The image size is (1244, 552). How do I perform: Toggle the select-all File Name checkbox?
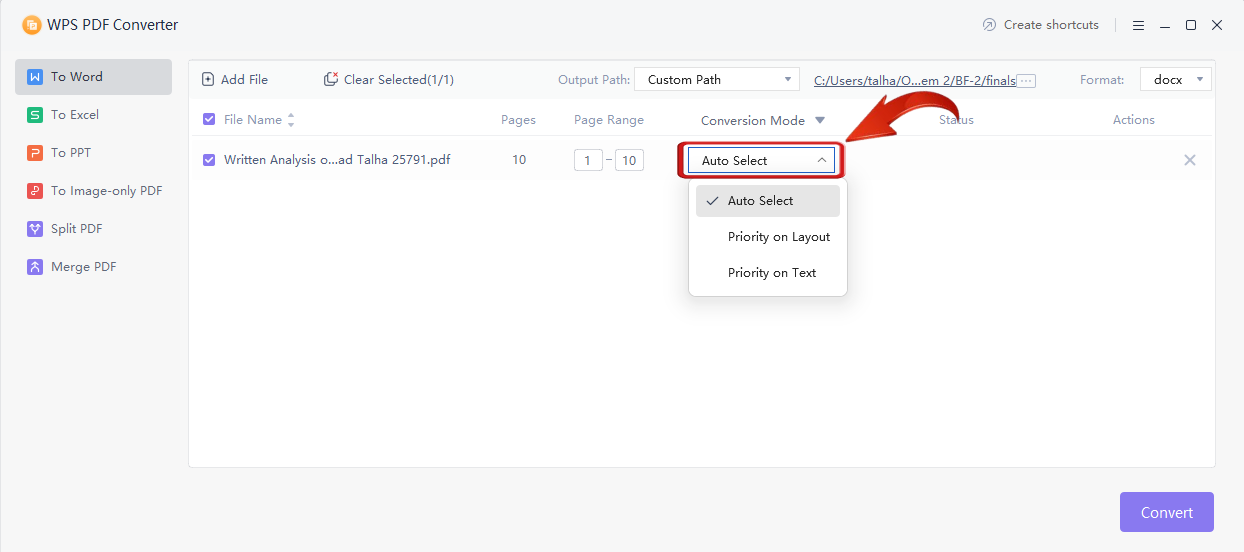pos(209,120)
